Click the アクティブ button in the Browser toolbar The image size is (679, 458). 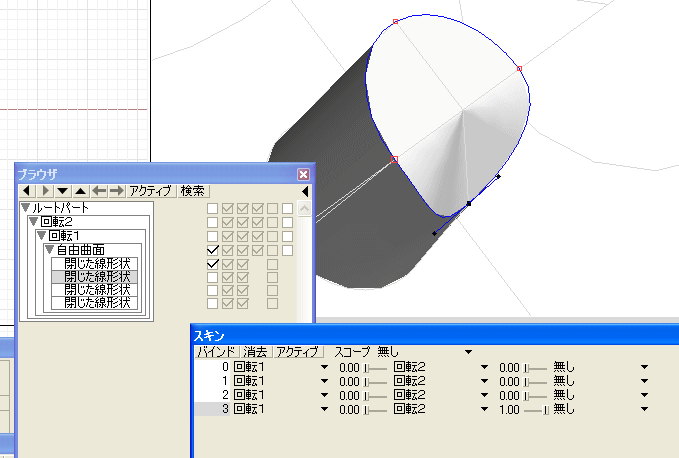pos(152,190)
